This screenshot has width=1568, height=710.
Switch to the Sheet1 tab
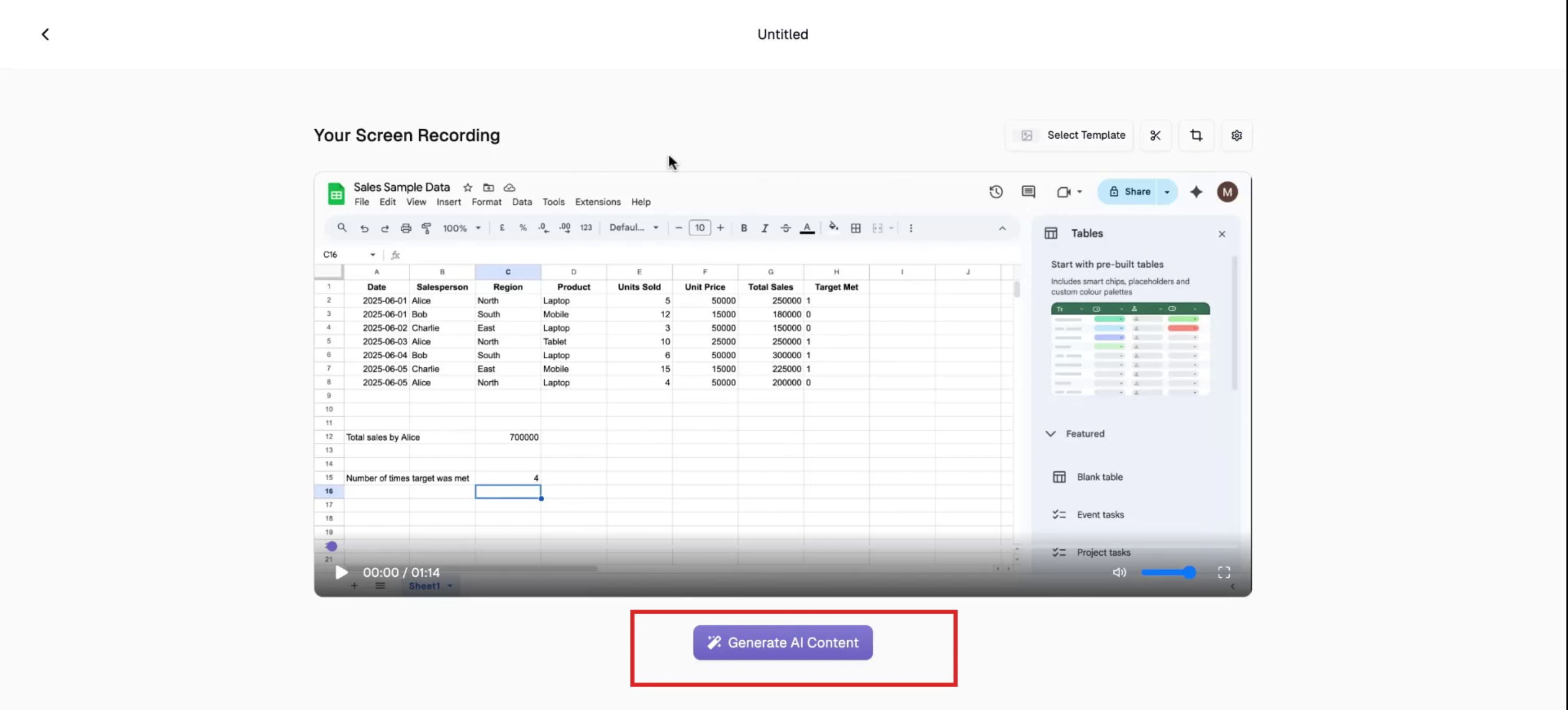click(x=425, y=586)
